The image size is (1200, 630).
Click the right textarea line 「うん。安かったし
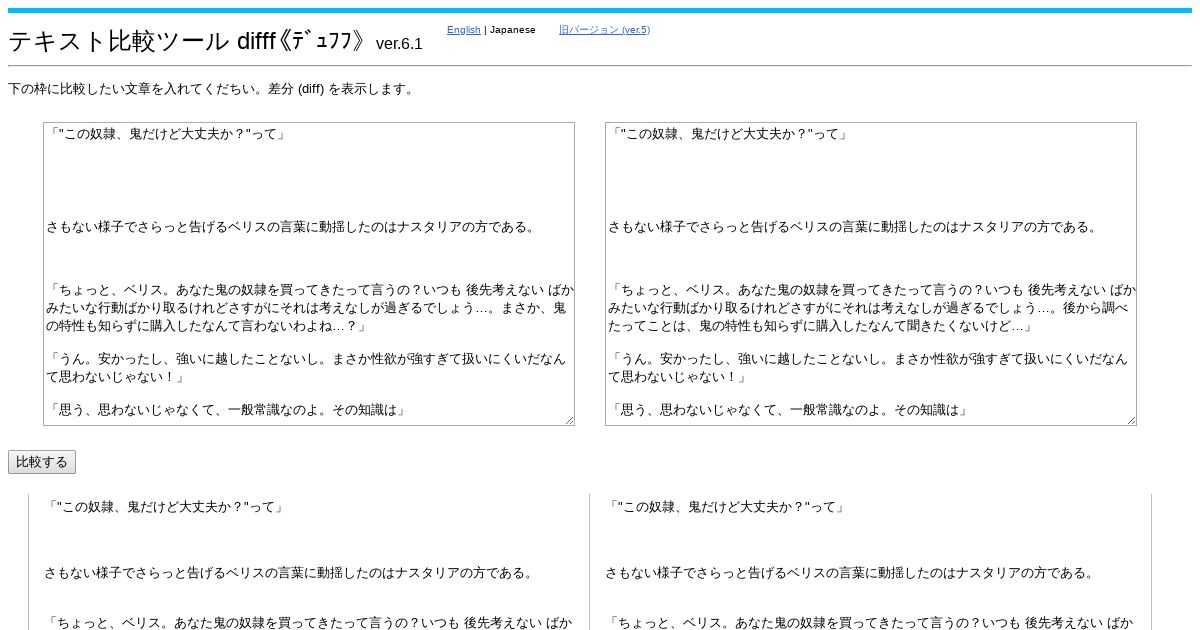click(868, 368)
